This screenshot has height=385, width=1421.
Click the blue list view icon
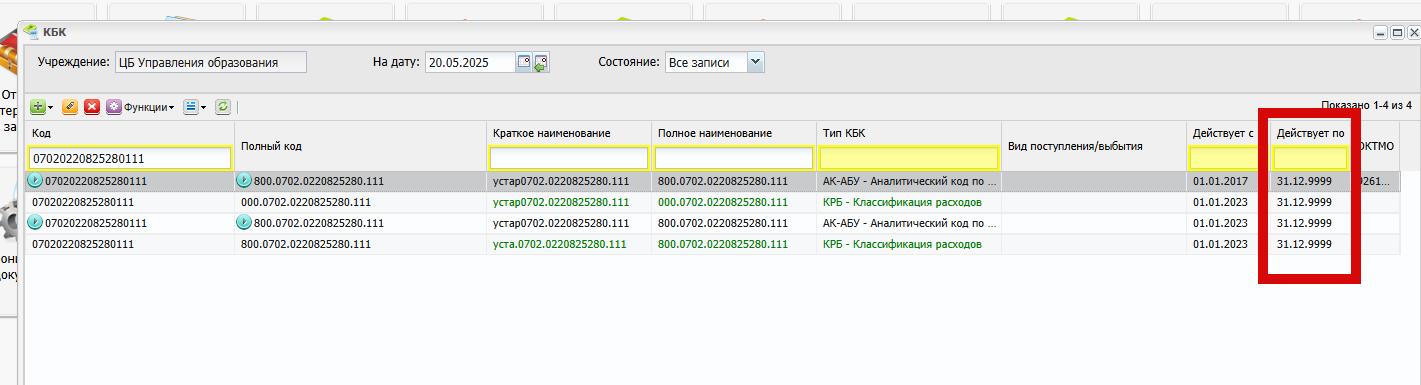pyautogui.click(x=190, y=106)
